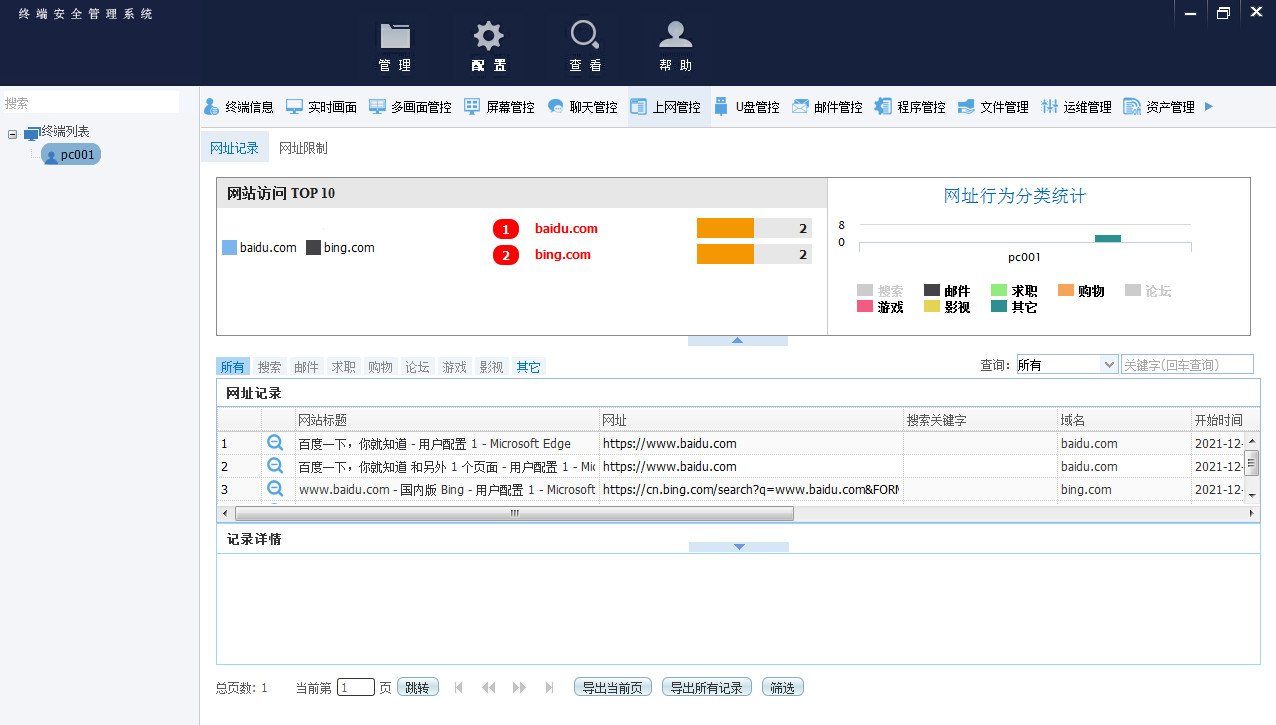Filter records by the 游戏 category tab

pyautogui.click(x=455, y=367)
